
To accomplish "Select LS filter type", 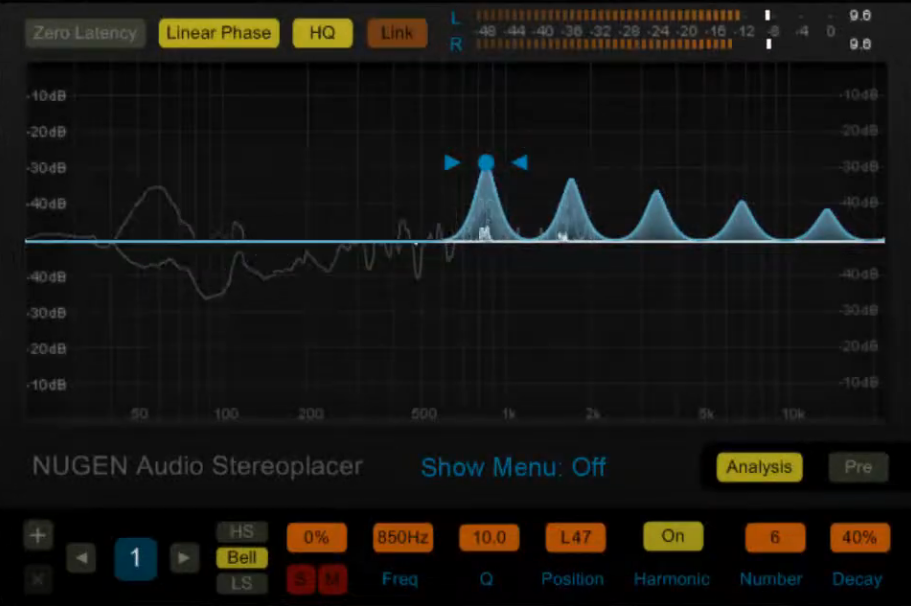I will [242, 583].
